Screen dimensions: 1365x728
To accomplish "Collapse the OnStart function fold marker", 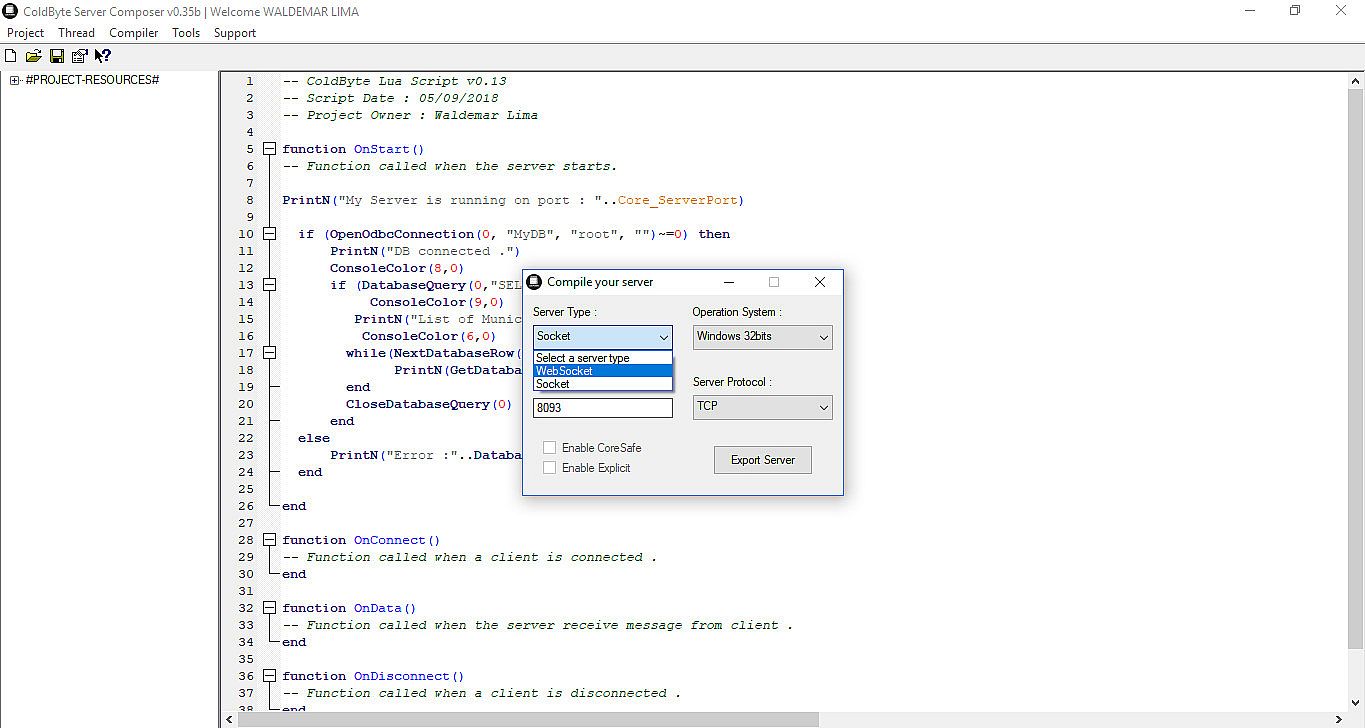I will (269, 149).
